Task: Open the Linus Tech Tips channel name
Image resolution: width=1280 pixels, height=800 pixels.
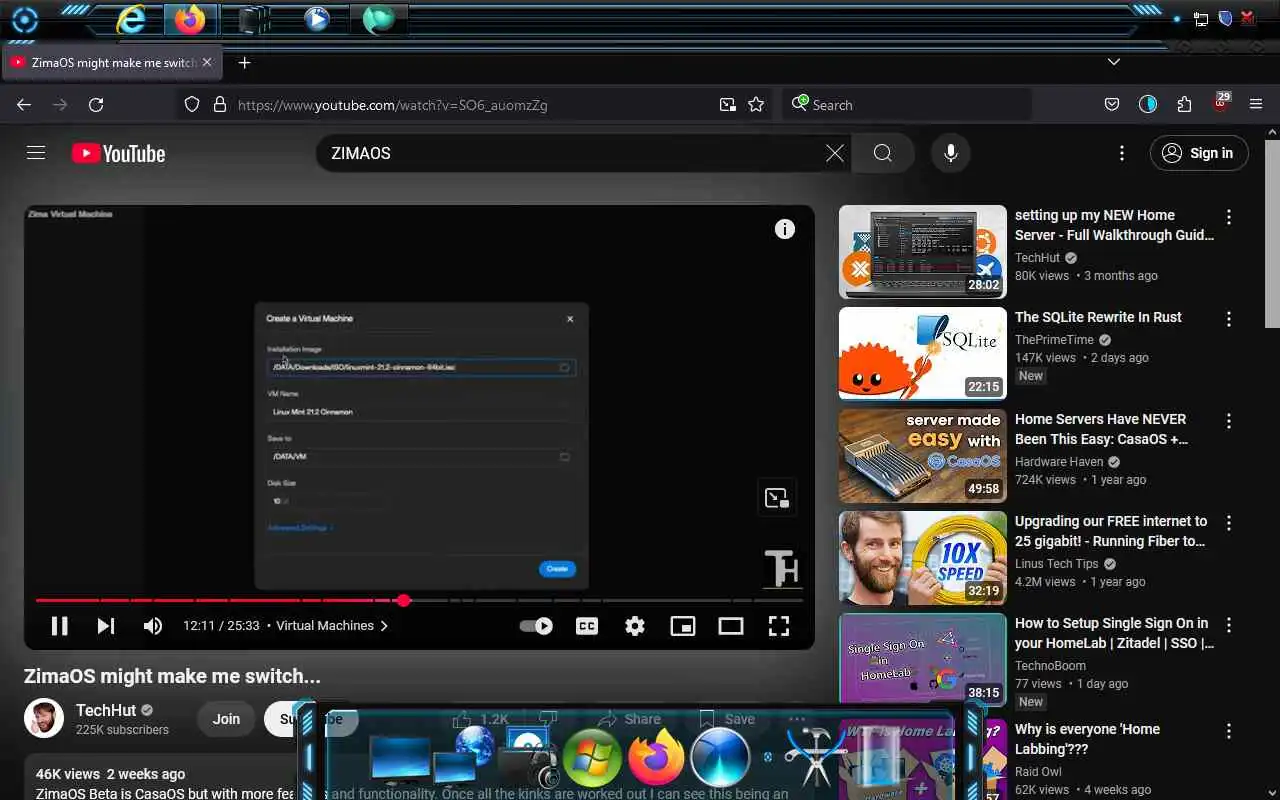Action: [x=1057, y=564]
